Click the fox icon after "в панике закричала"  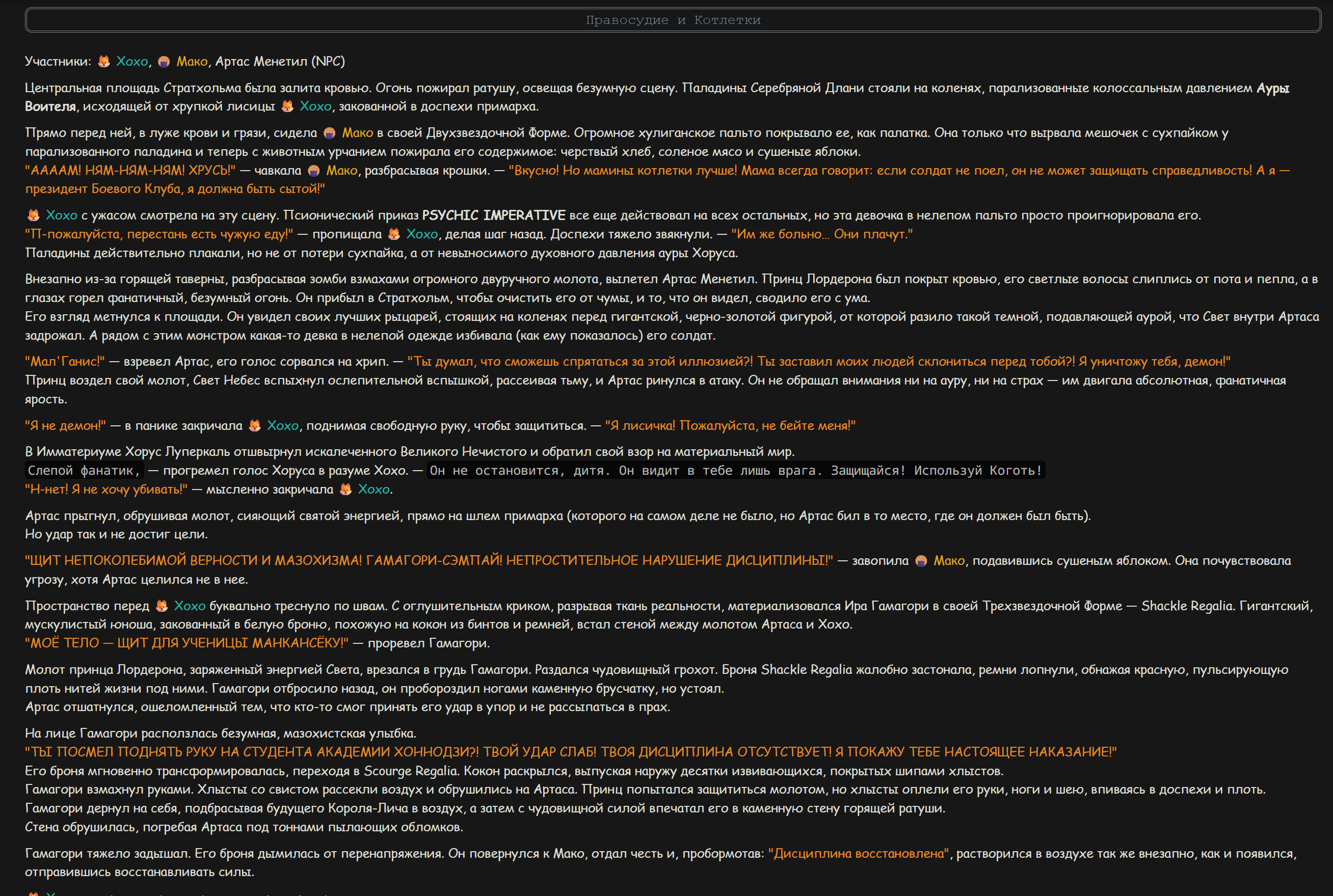(x=255, y=426)
